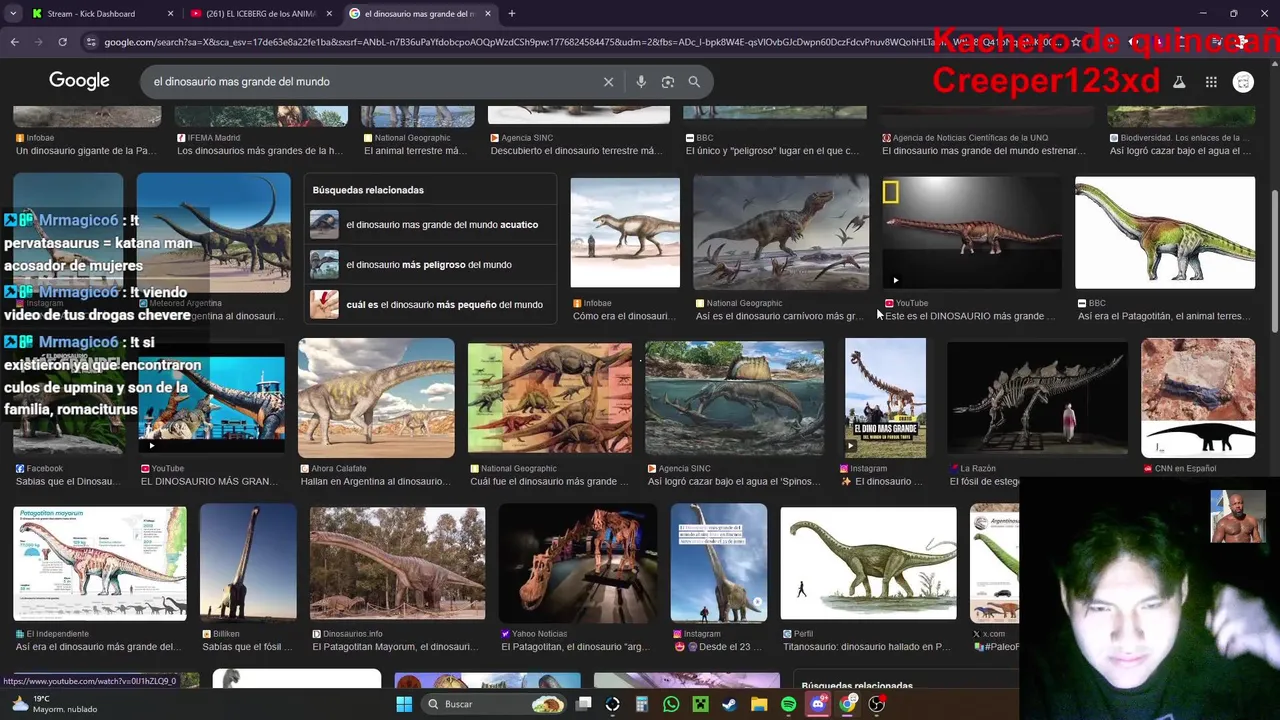Open weather widget showing 19°C
This screenshot has width=1280, height=720.
pyautogui.click(x=55, y=704)
